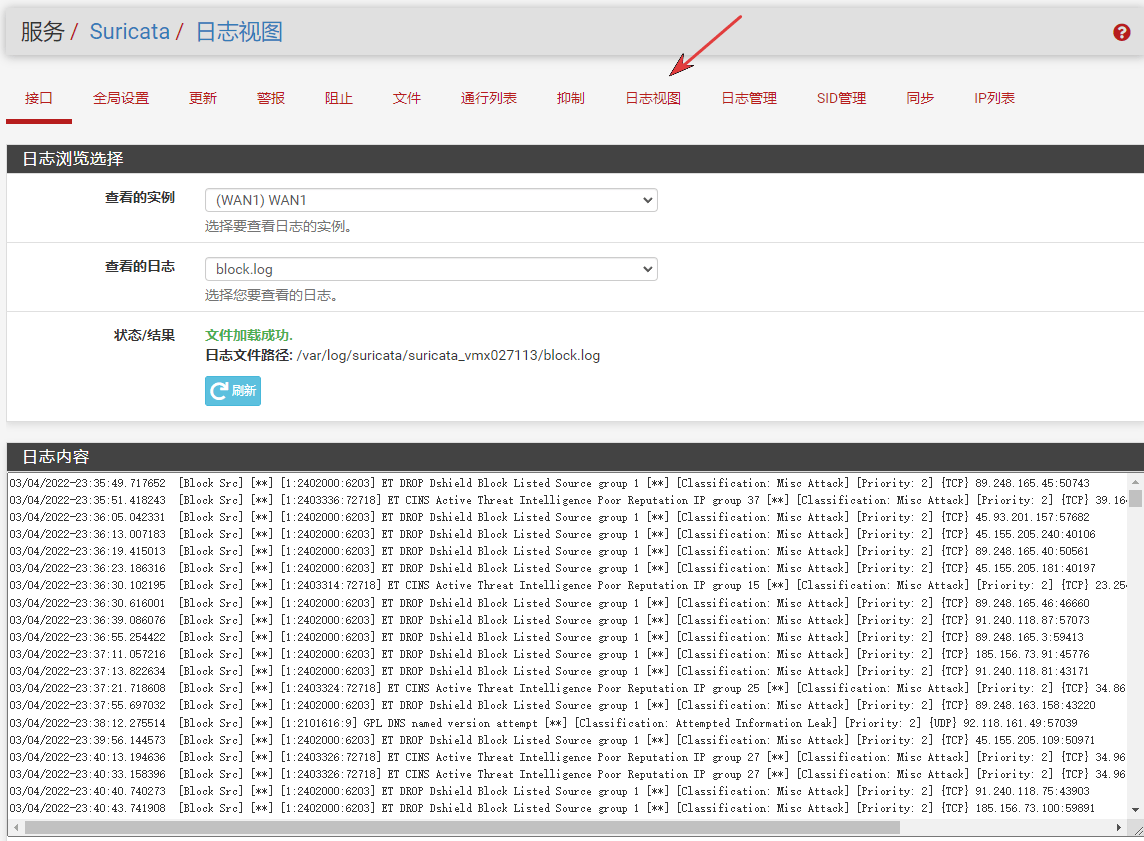
Task: Click the log scrollbar down arrow
Action: click(1136, 810)
